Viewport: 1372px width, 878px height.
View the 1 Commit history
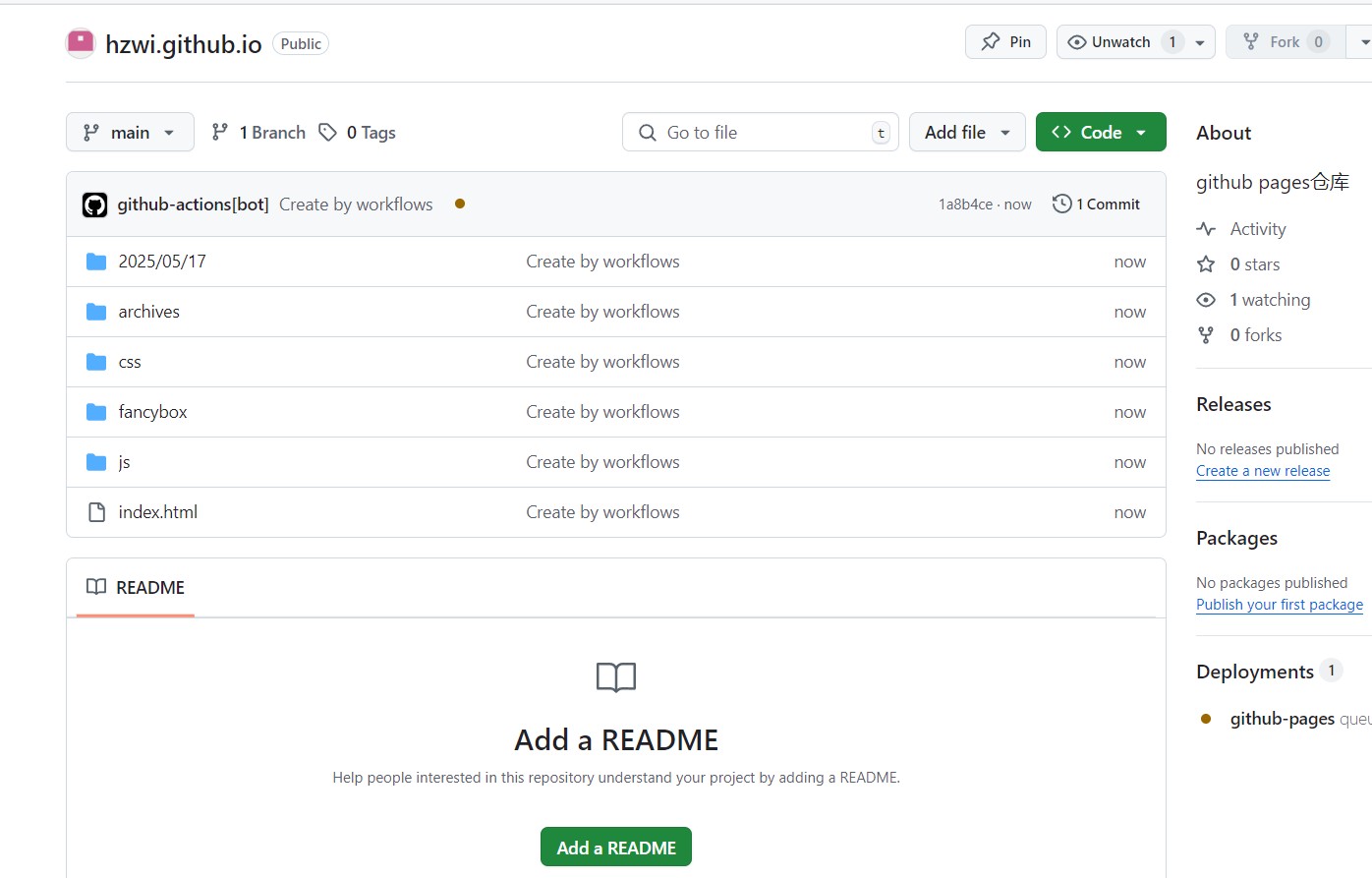1096,204
